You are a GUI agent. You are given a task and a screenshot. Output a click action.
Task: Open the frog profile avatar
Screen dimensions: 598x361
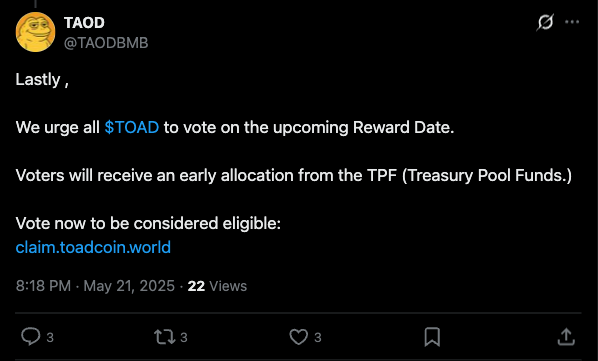pyautogui.click(x=35, y=32)
